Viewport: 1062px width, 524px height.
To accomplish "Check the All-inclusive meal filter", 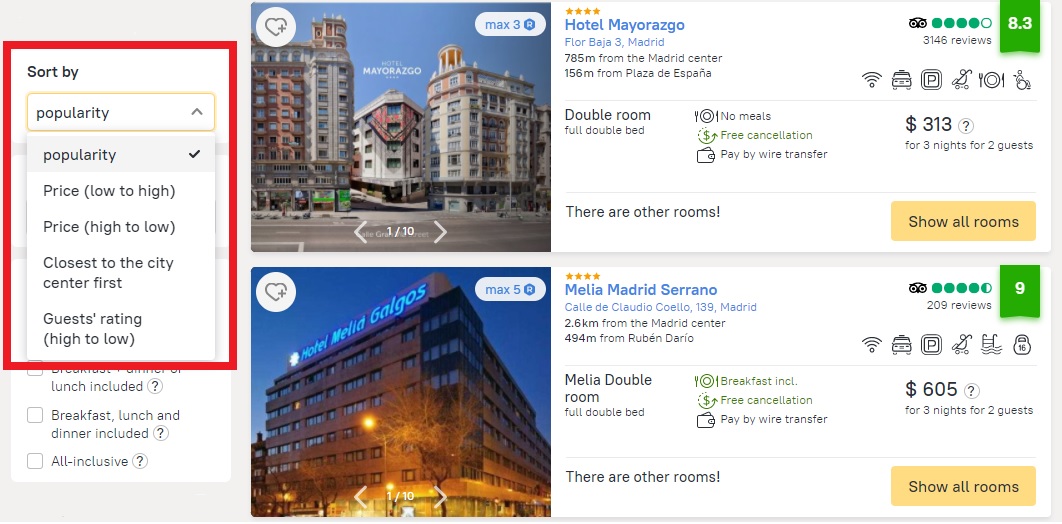I will (35, 462).
